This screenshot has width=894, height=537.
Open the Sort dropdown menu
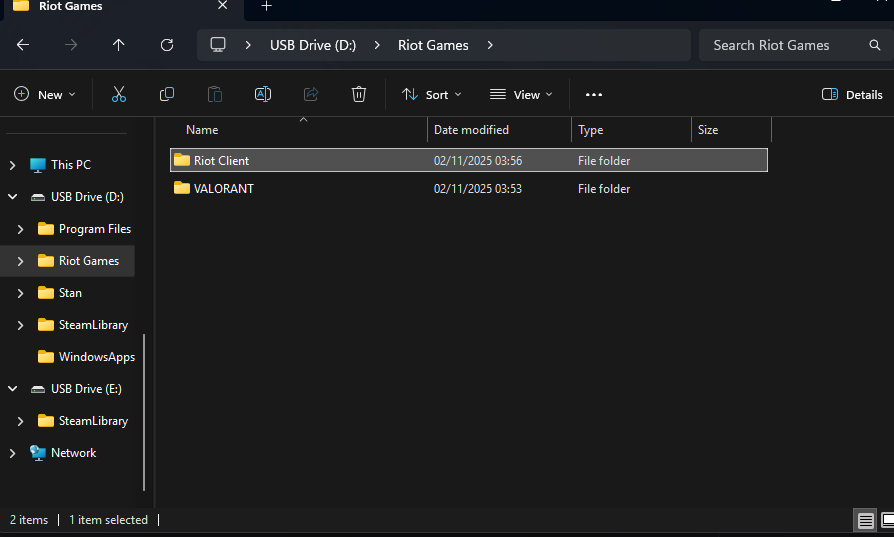point(432,95)
